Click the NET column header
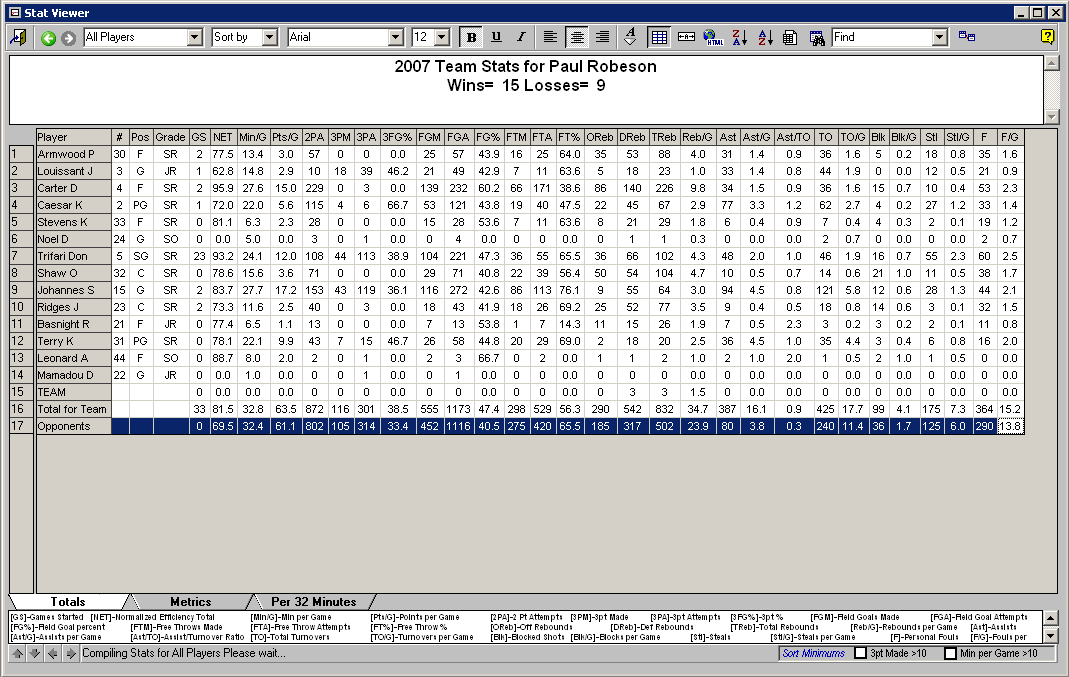The image size is (1069, 677). [222, 137]
